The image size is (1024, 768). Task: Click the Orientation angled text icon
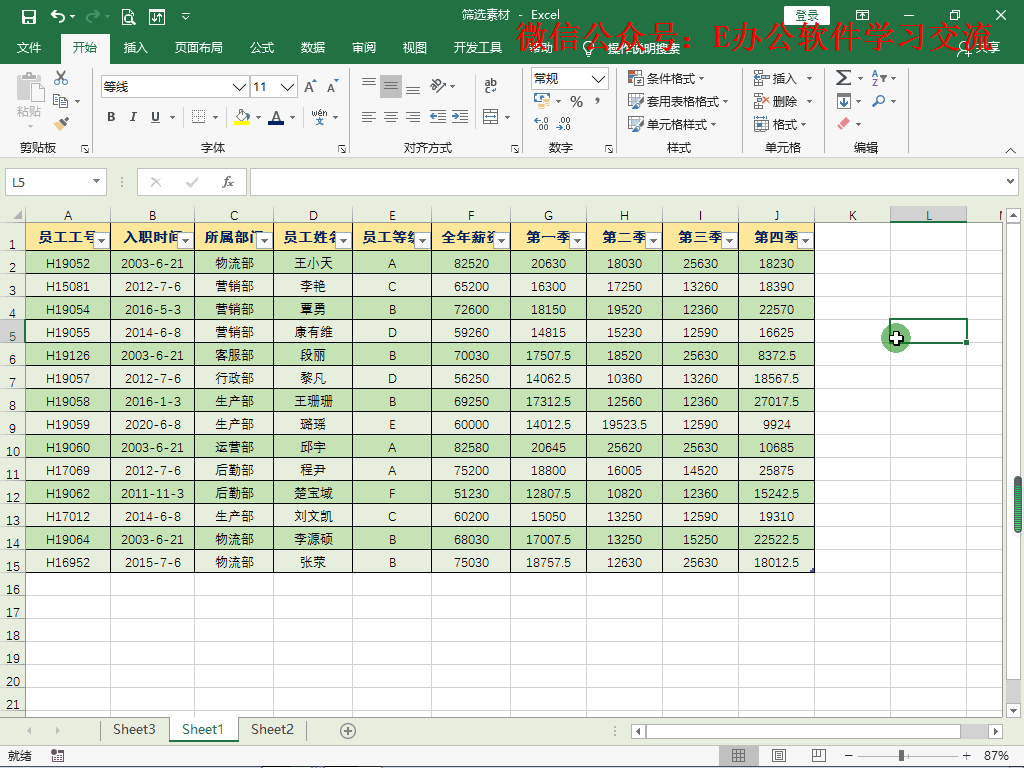tap(438, 86)
